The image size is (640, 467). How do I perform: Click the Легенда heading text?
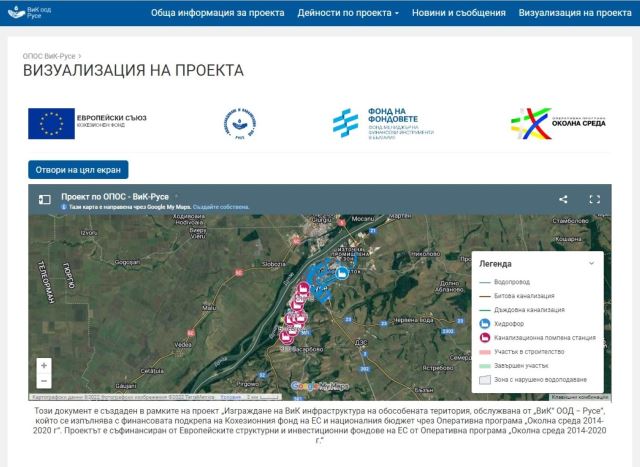[x=495, y=264]
